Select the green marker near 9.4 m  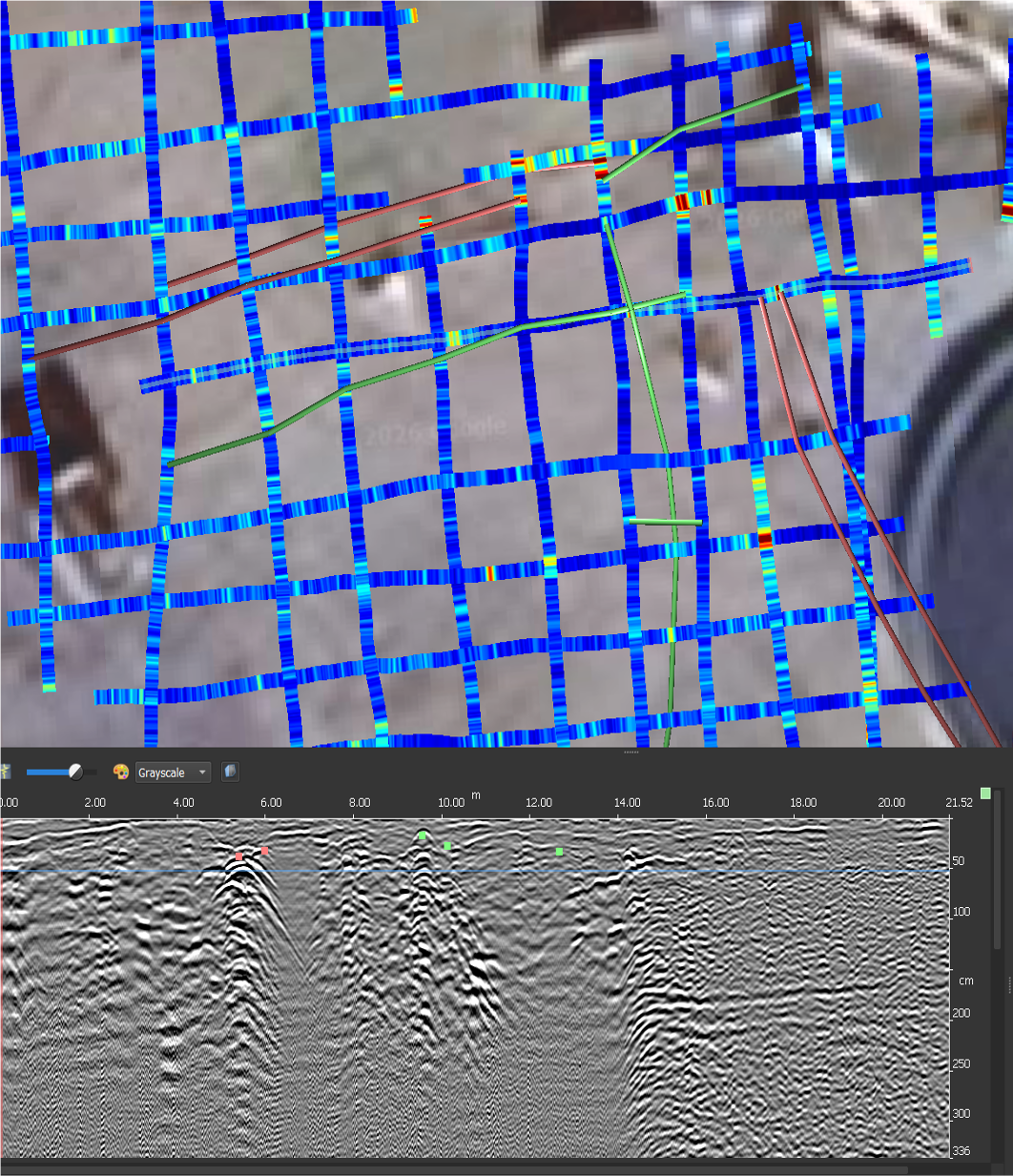click(x=423, y=836)
